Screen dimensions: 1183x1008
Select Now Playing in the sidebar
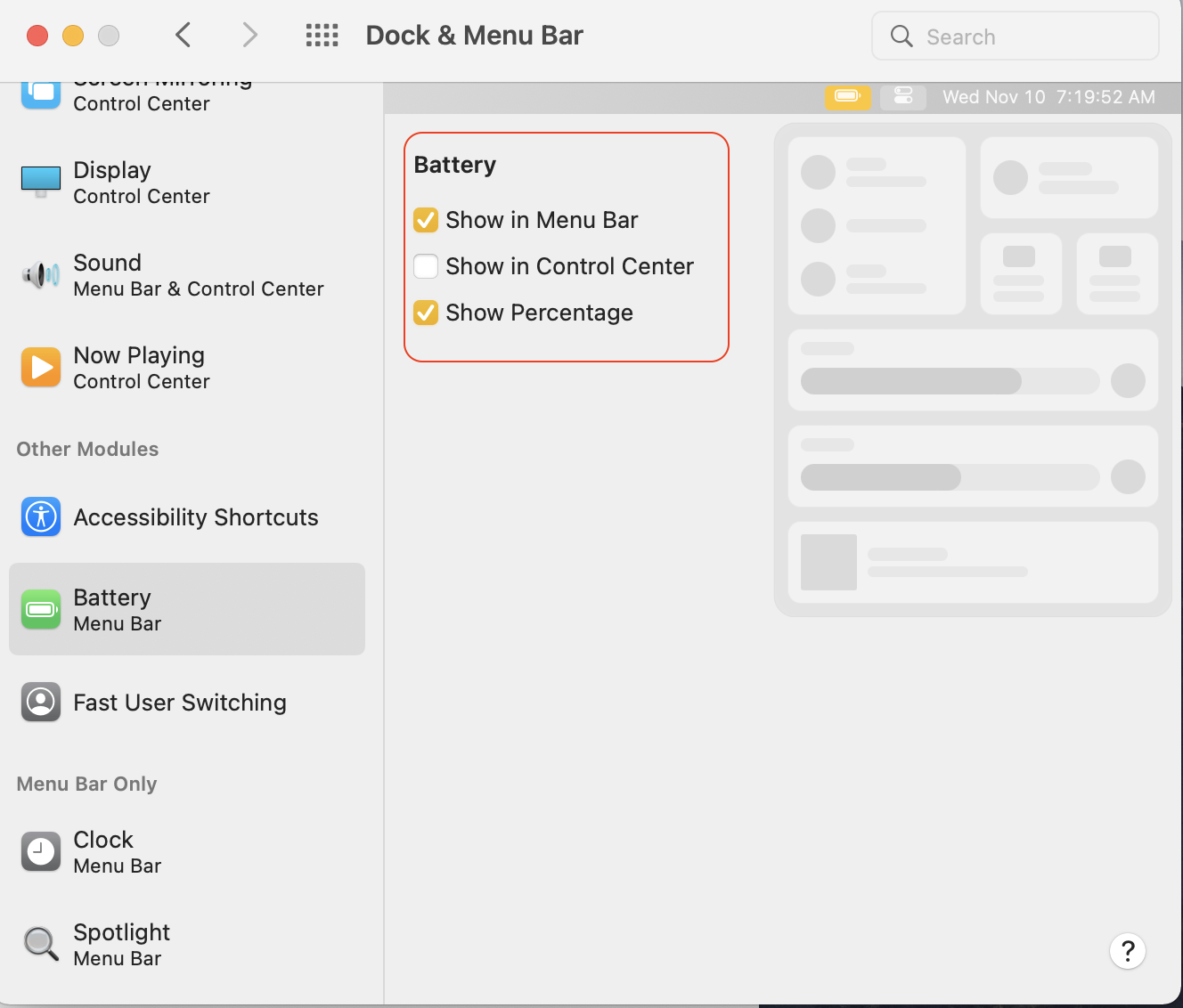click(x=187, y=368)
